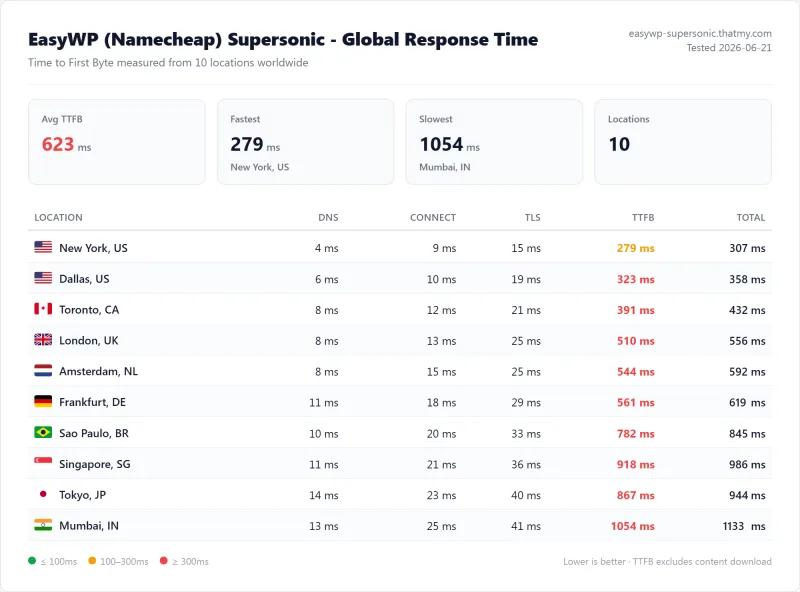Image resolution: width=800 pixels, height=592 pixels.
Task: Click the UK flag beside London
Action: (x=43, y=340)
